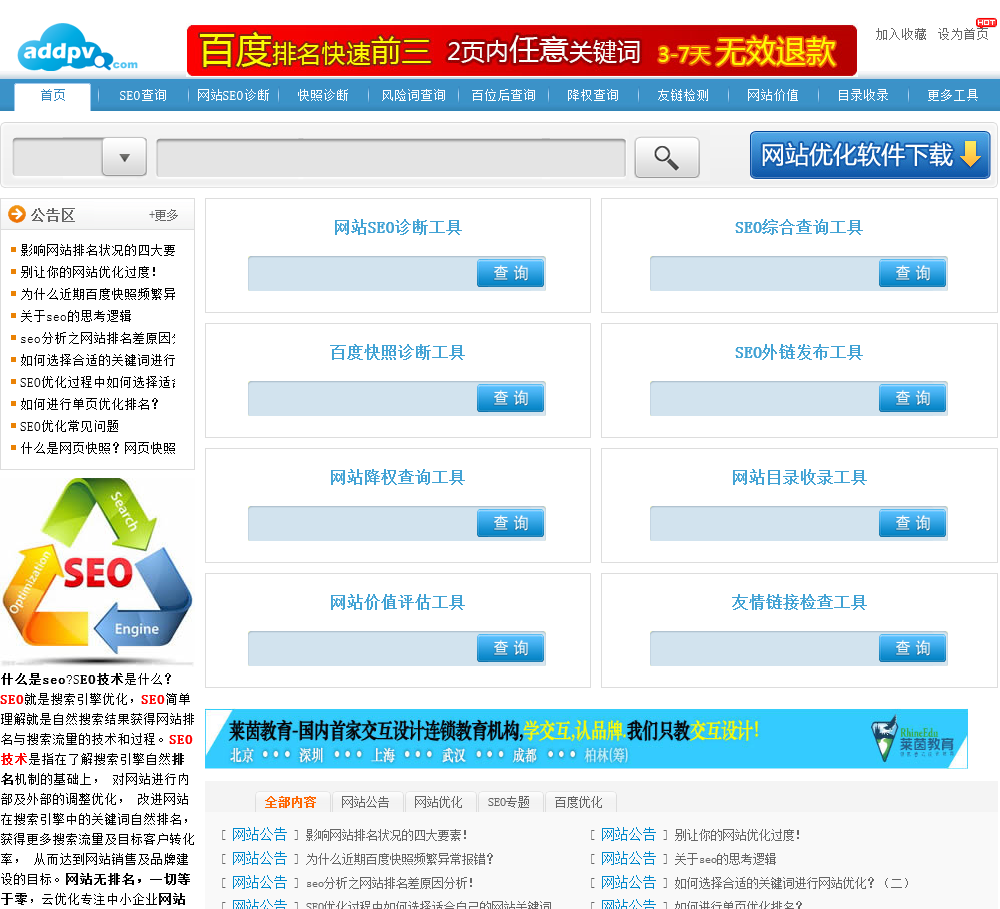The width and height of the screenshot is (1000, 909).
Task: Click the 友情链接检查工具 input field
Action: [x=764, y=648]
